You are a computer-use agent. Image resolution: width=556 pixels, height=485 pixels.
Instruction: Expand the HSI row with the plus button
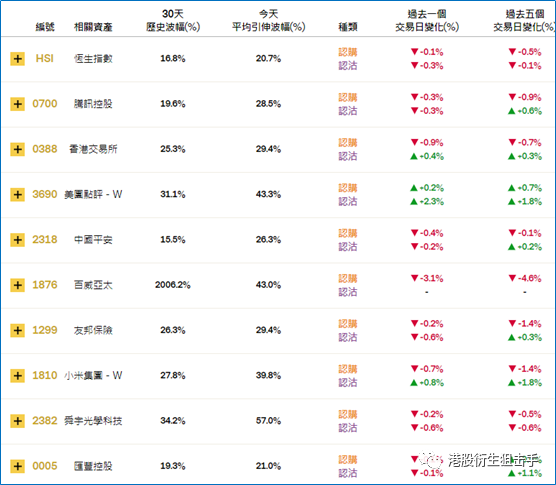point(17,59)
